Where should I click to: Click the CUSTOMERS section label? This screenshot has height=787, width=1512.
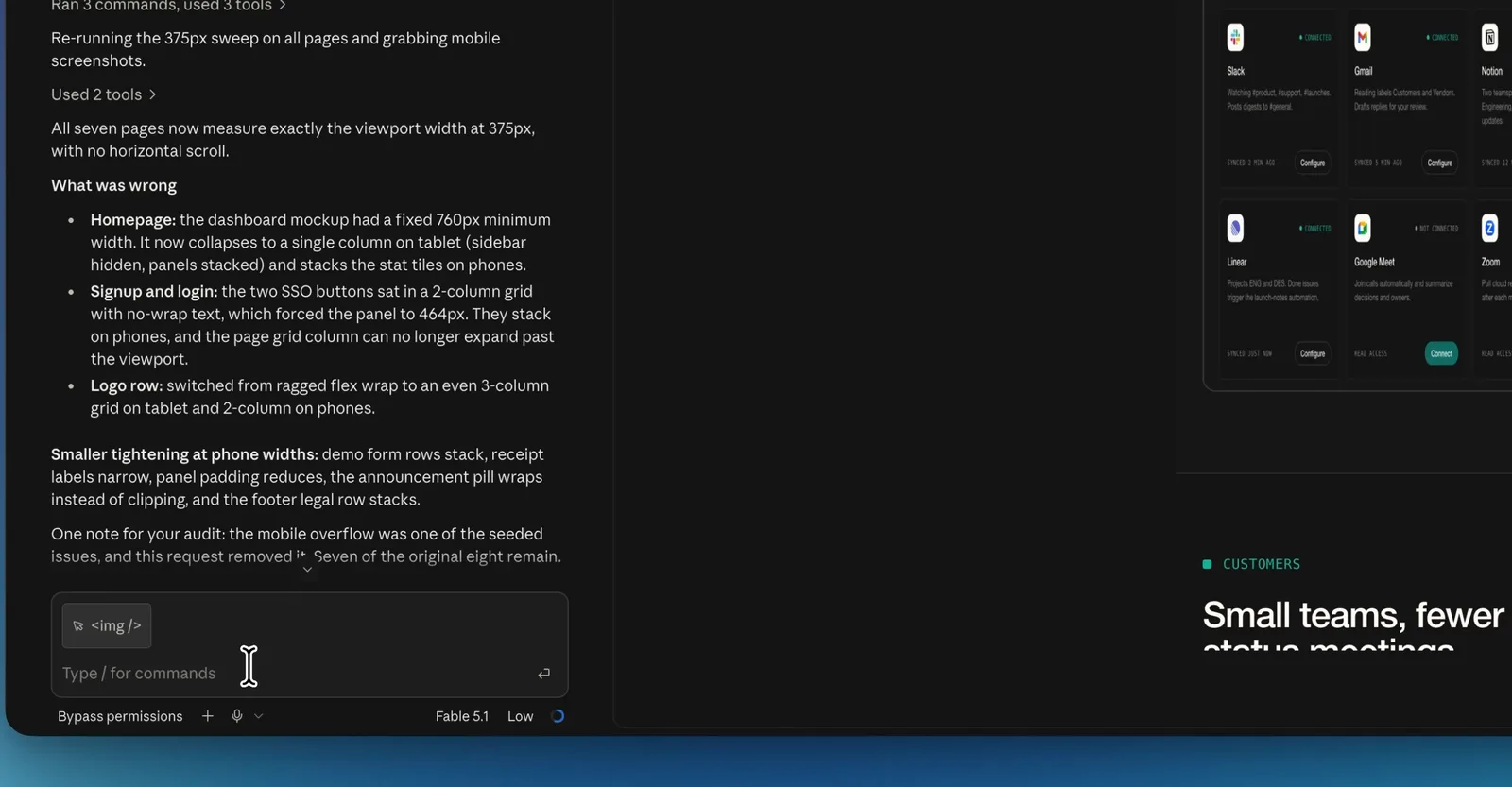(x=1262, y=564)
